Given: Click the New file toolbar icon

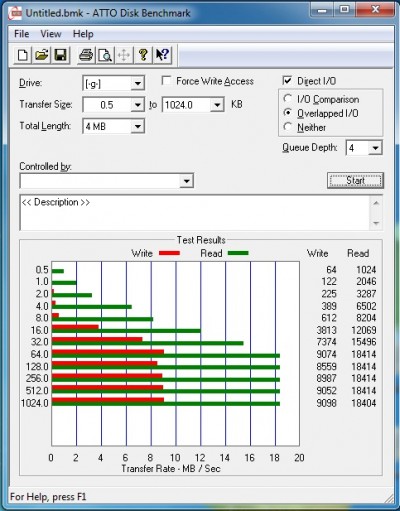Looking at the screenshot, I should point(23,55).
